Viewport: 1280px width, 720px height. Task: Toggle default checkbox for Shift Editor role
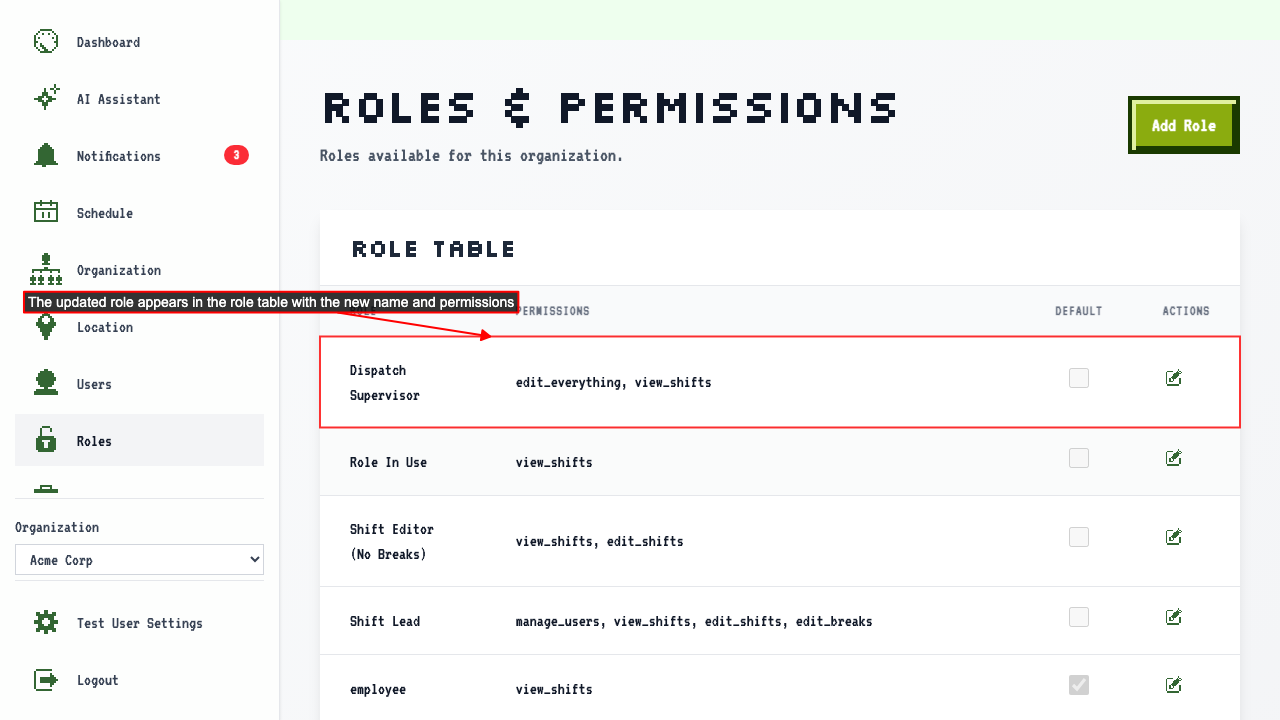(x=1079, y=537)
